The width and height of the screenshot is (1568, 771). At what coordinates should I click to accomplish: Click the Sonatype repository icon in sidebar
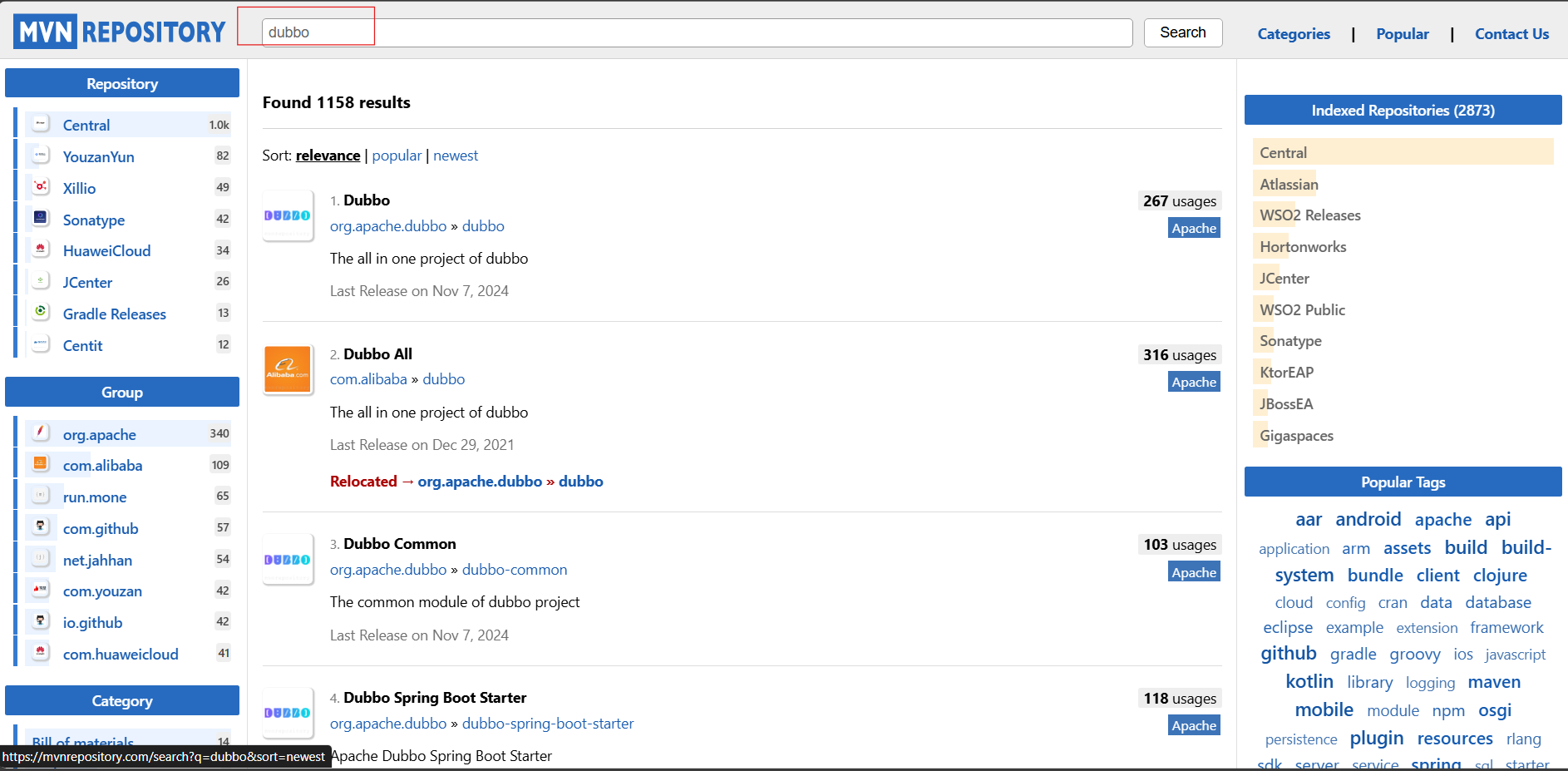(x=41, y=219)
